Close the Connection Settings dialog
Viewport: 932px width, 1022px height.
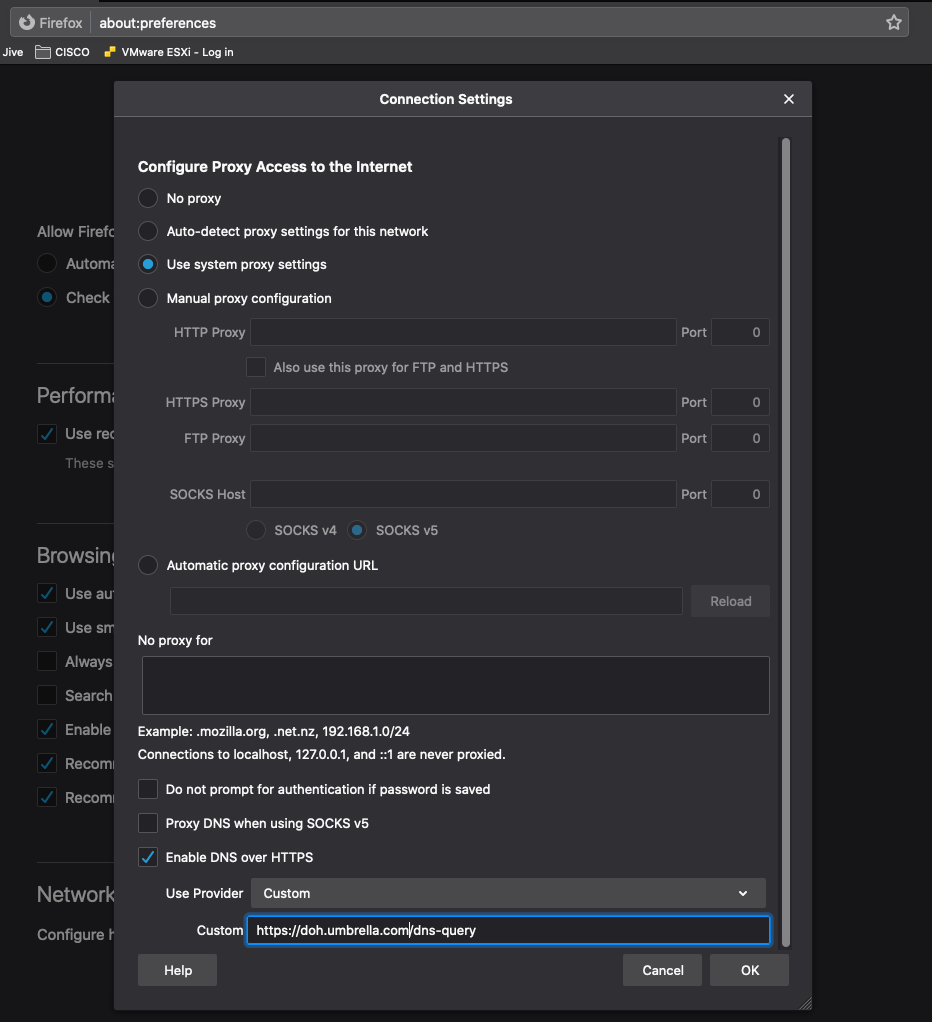click(789, 99)
